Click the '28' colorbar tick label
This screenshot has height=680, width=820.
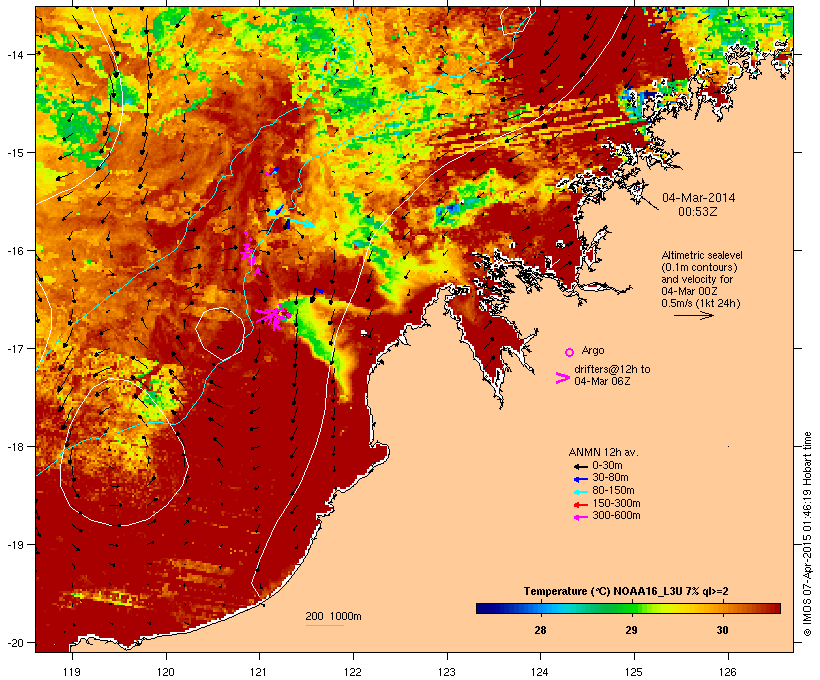tap(540, 630)
